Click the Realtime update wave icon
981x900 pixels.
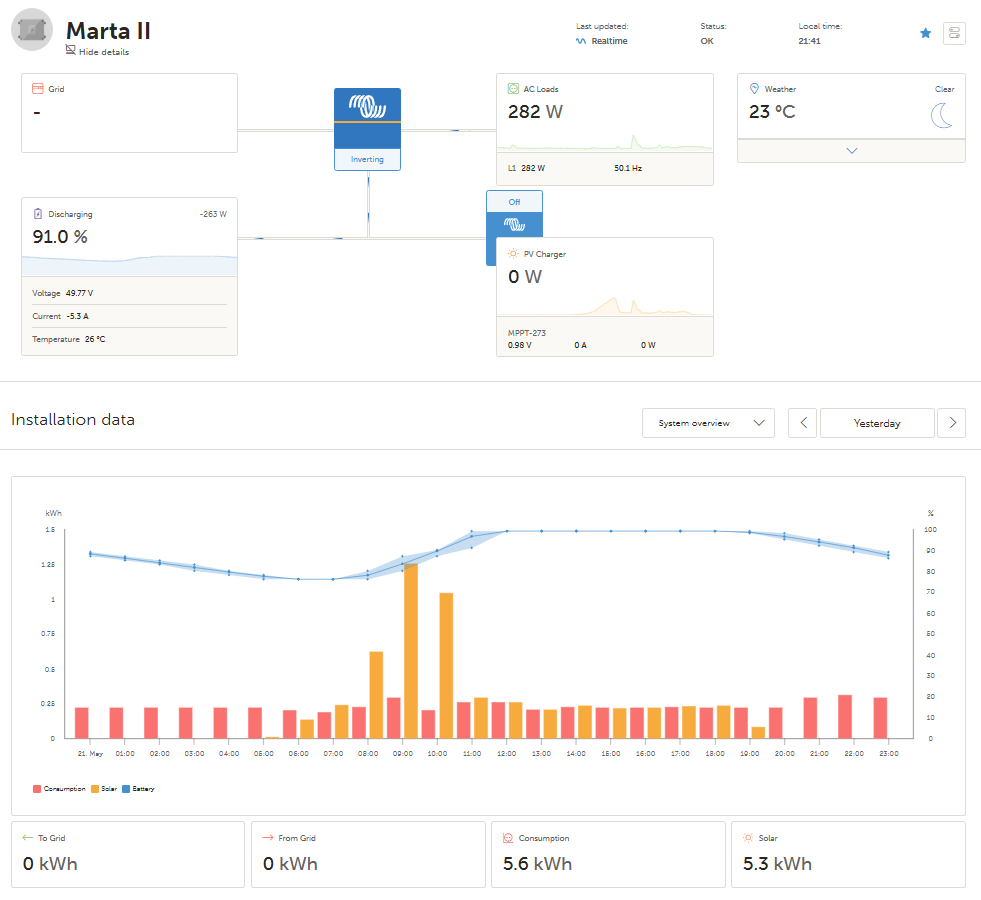click(581, 41)
